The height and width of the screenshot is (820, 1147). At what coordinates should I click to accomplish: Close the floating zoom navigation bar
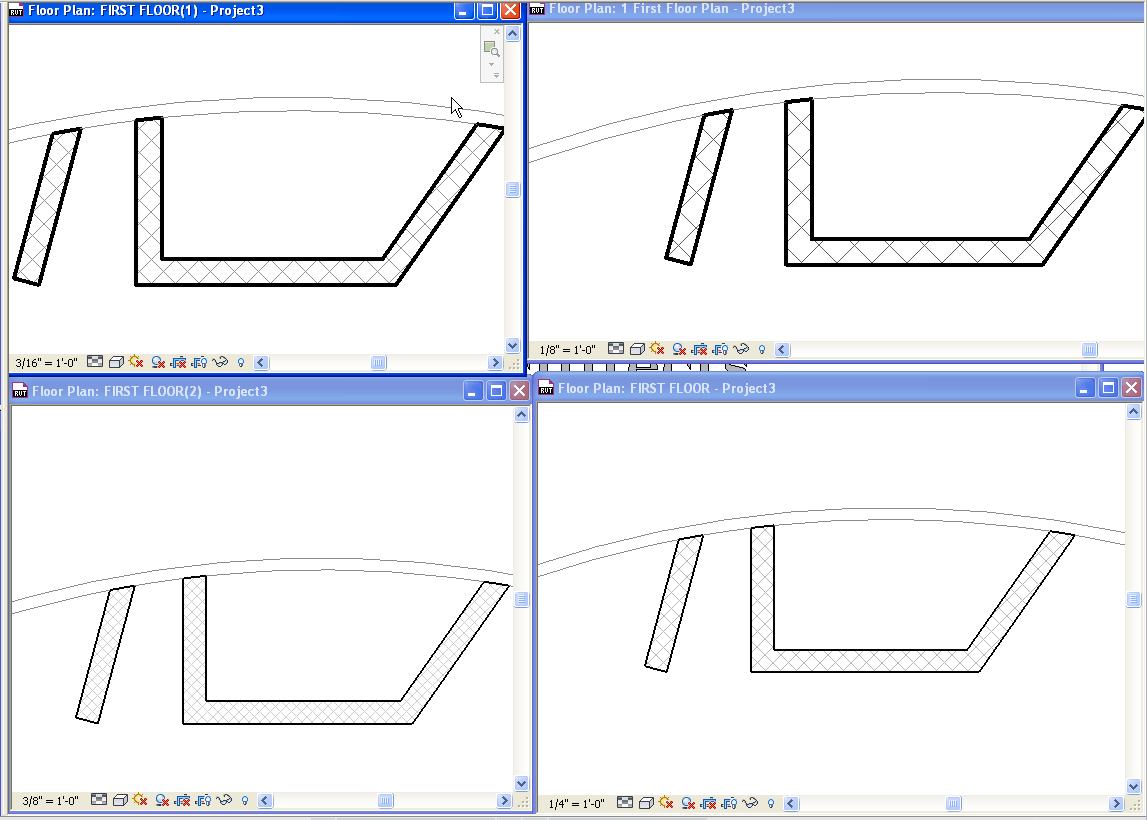click(497, 31)
